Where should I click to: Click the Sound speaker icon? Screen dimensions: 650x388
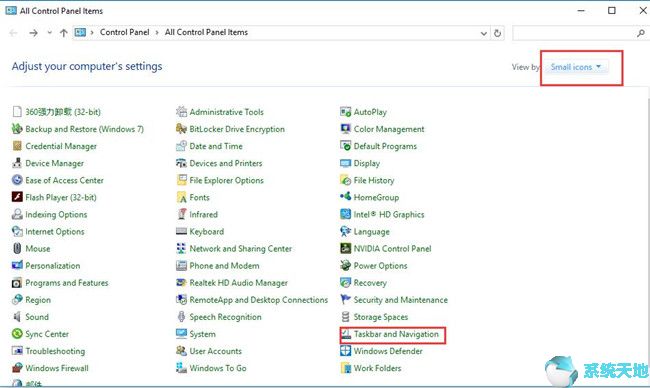pos(17,317)
